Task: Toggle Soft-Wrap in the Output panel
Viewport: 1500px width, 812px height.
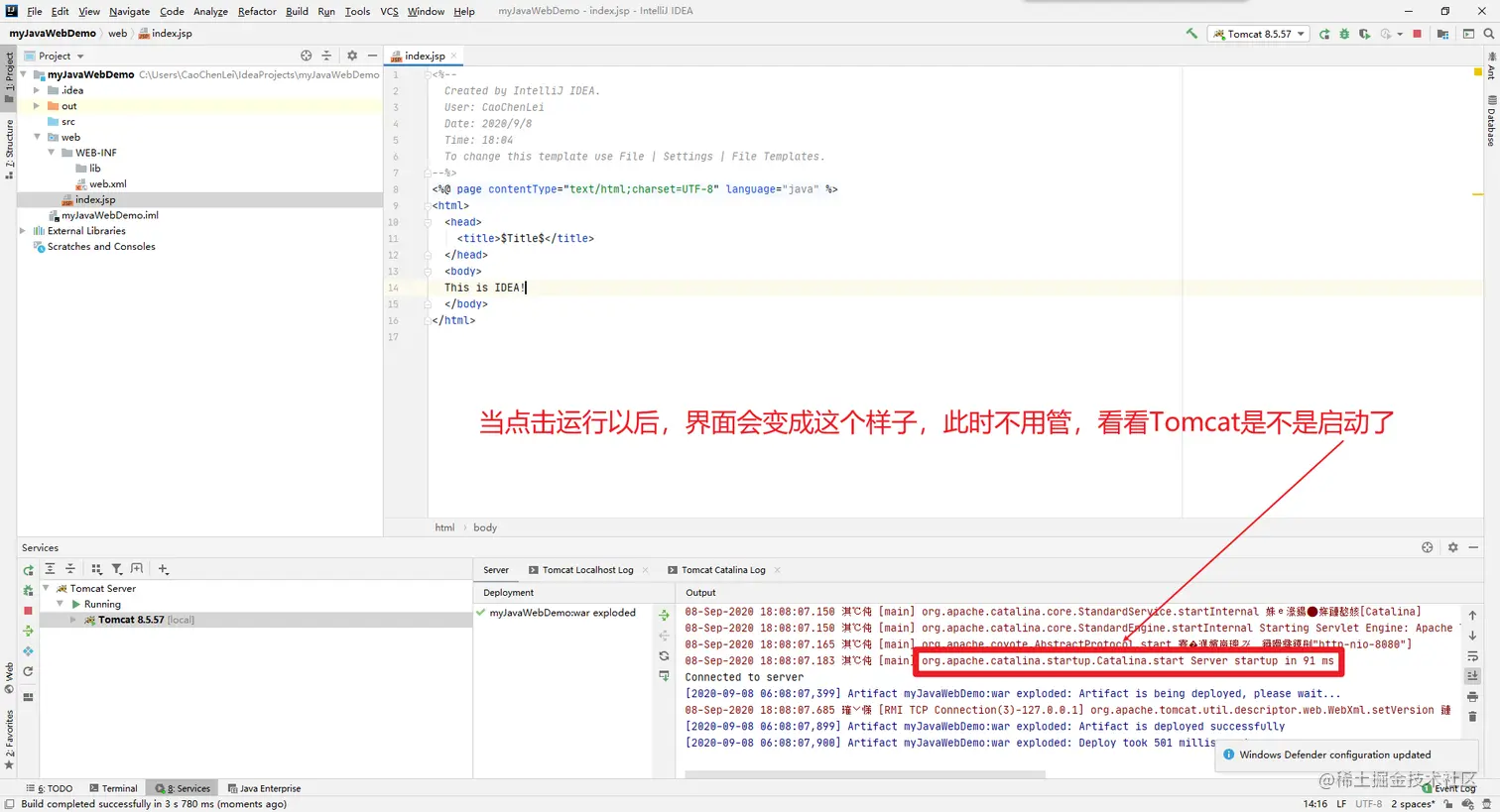Action: [1472, 656]
